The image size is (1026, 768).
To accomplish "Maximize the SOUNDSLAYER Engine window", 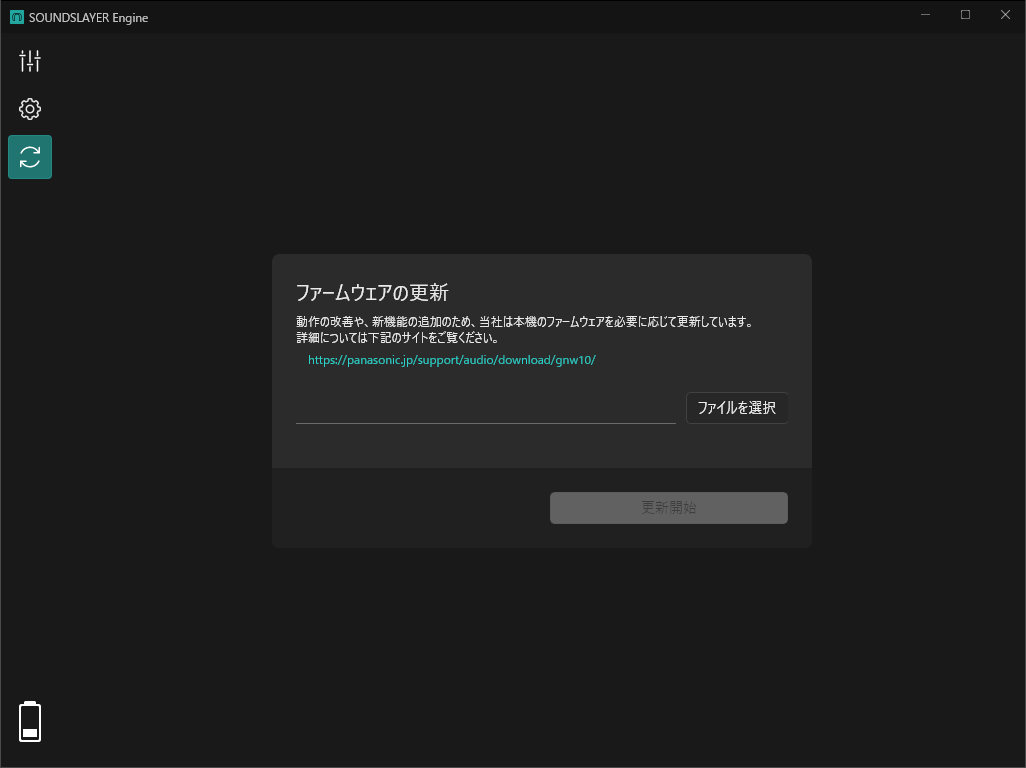I will tap(965, 15).
